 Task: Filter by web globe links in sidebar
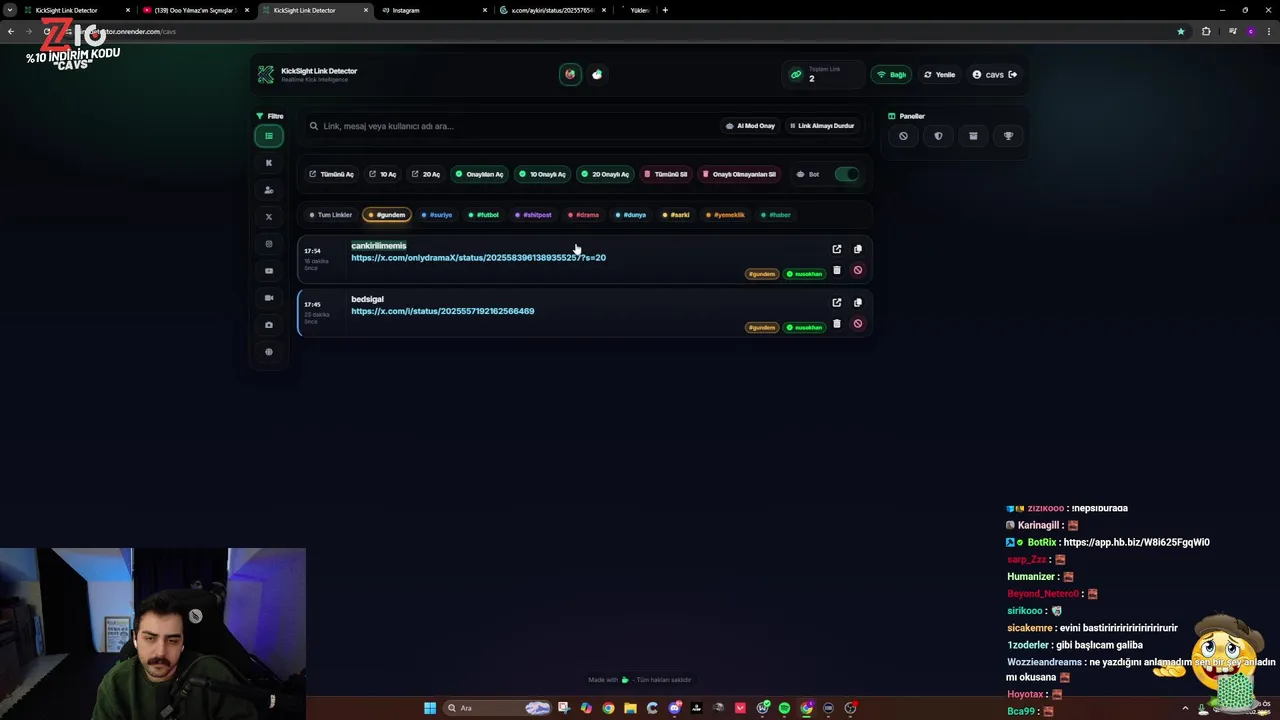268,352
